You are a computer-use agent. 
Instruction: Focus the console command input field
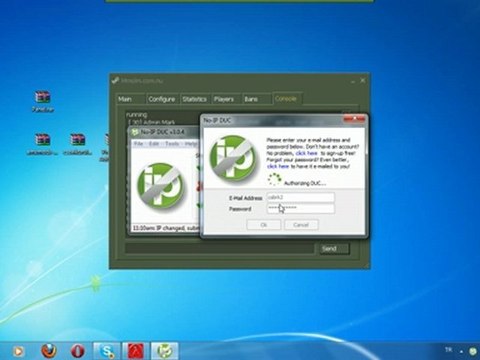tap(219, 249)
